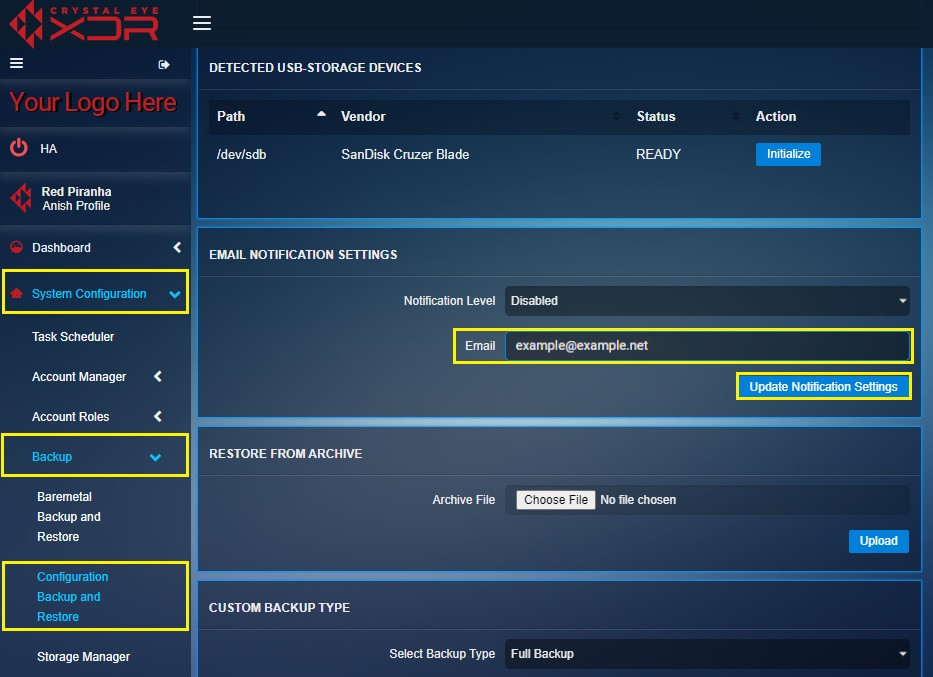Viewport: 933px width, 677px height.
Task: Click the Path column header
Action: (231, 117)
